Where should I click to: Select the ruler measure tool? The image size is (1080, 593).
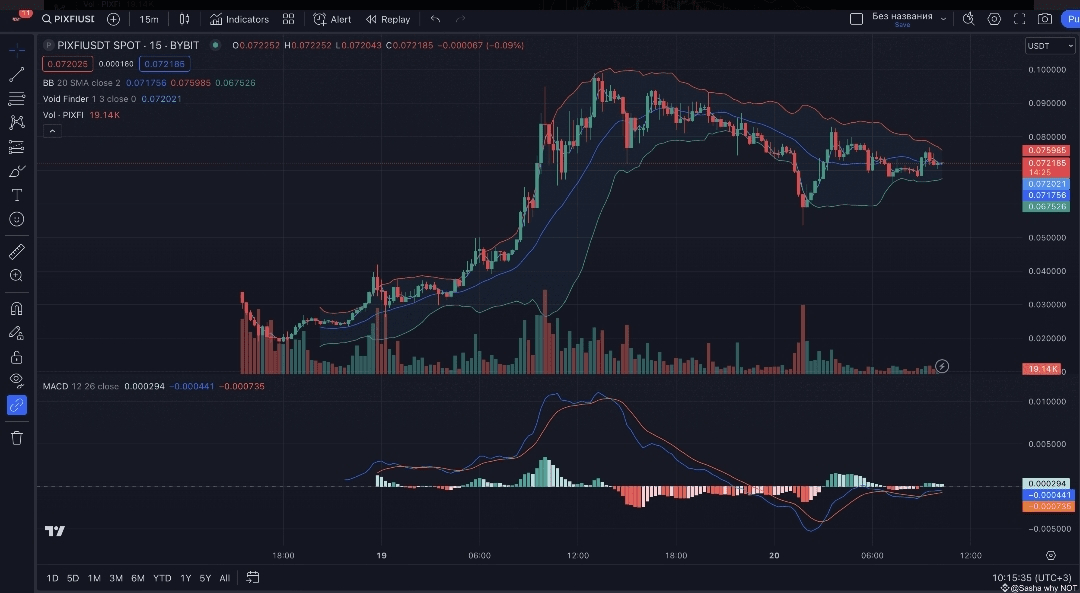(17, 252)
